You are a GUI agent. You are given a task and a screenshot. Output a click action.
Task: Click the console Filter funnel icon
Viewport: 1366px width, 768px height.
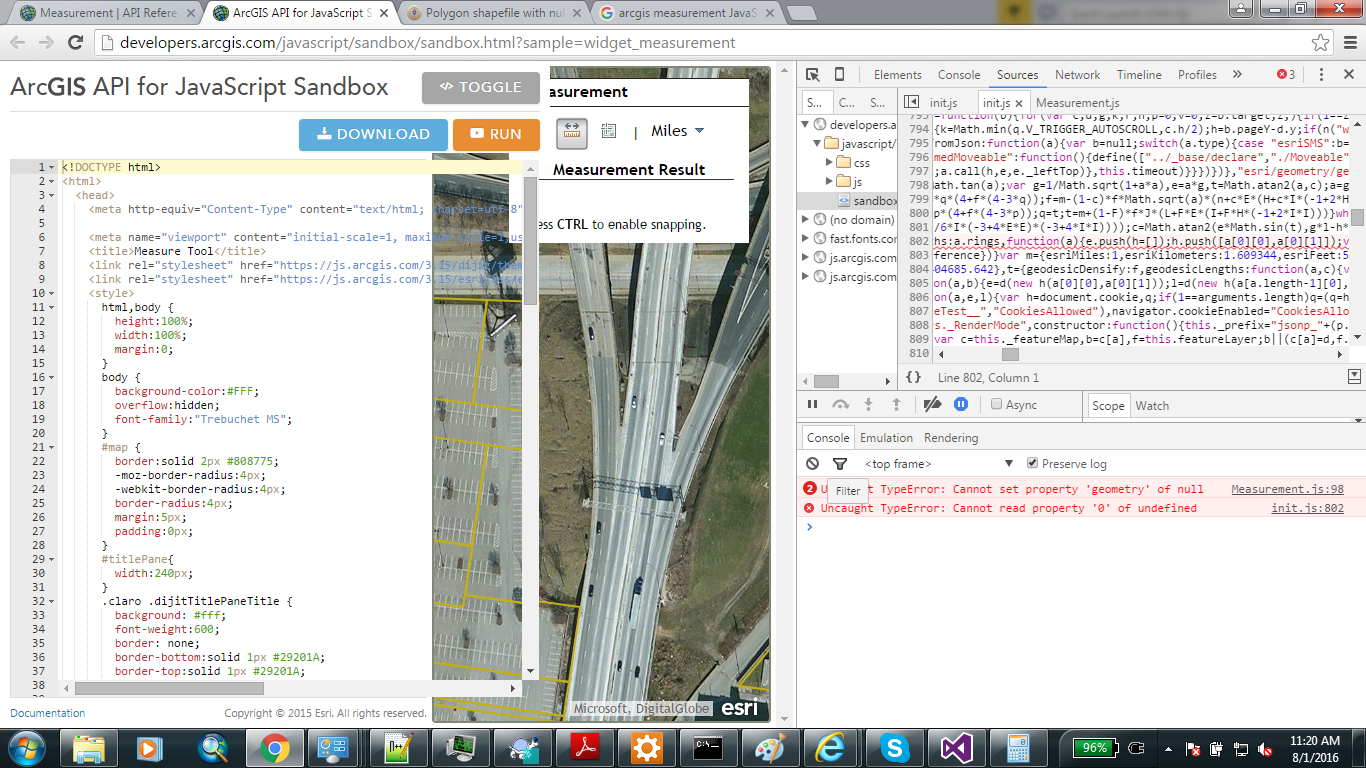point(840,464)
